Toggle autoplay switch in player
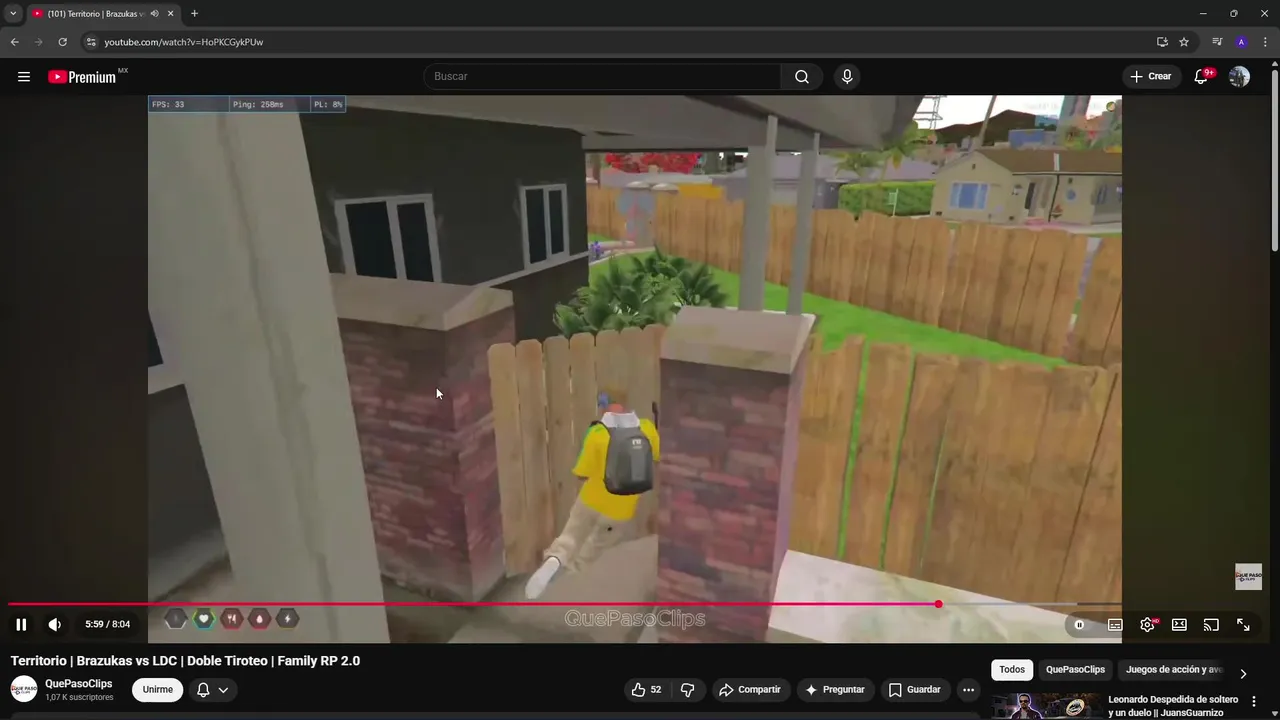Viewport: 1280px width, 720px height. (x=1079, y=625)
